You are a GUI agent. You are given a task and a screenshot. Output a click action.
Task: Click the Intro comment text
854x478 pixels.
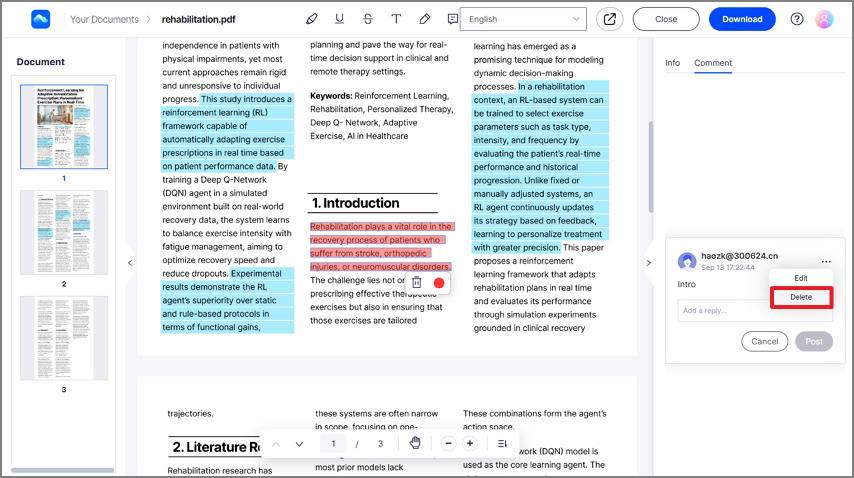click(x=686, y=284)
